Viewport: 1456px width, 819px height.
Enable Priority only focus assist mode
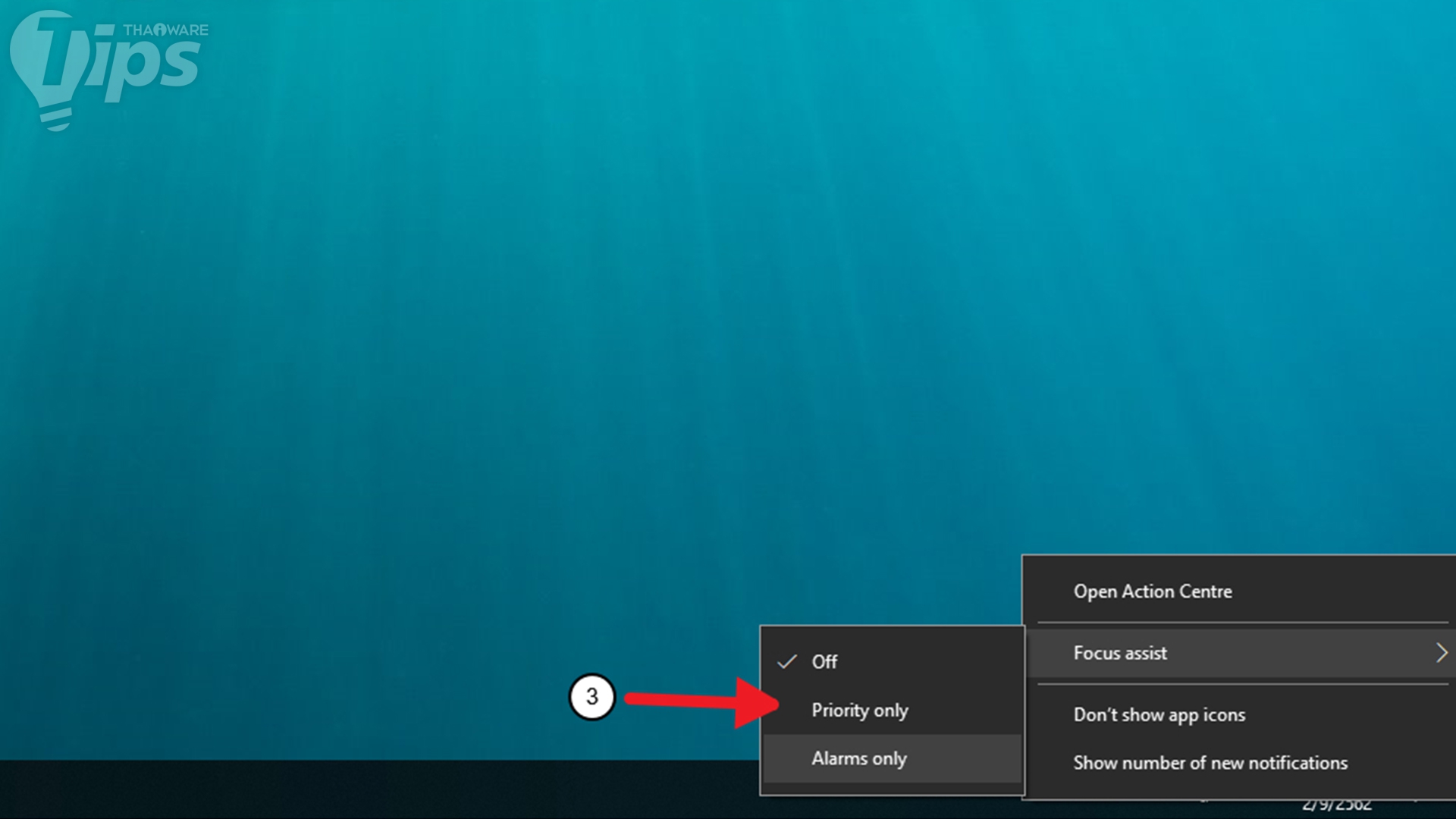point(859,711)
